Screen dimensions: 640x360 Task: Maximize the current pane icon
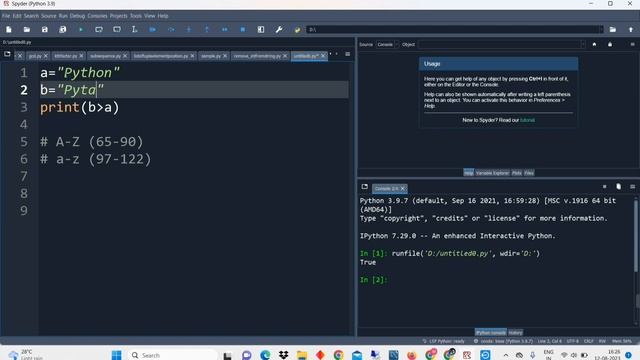tap(261, 29)
